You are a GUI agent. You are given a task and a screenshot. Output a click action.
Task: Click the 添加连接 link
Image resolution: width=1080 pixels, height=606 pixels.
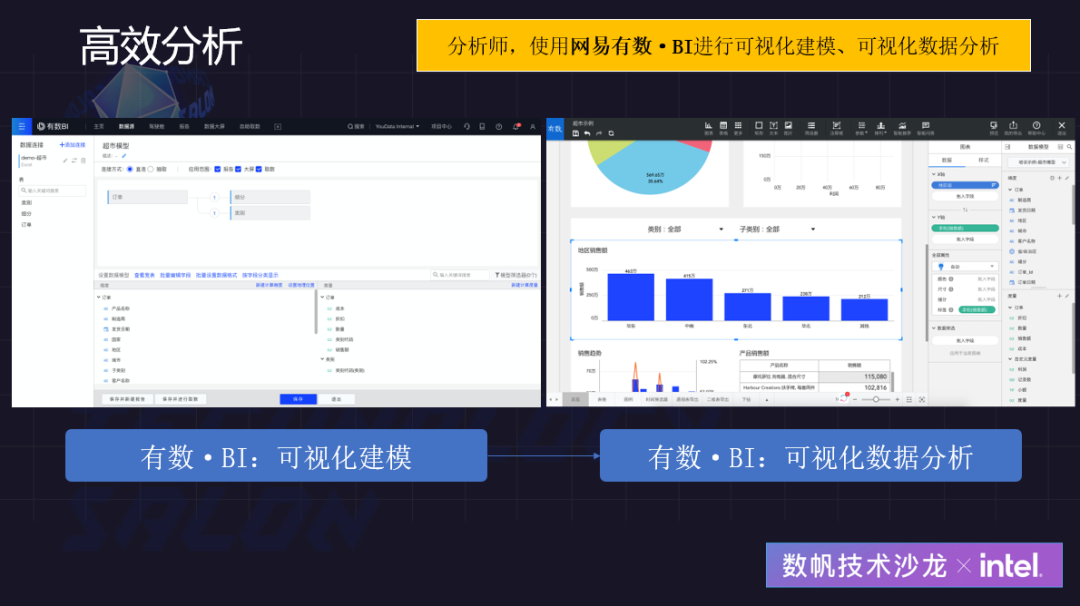tap(72, 145)
